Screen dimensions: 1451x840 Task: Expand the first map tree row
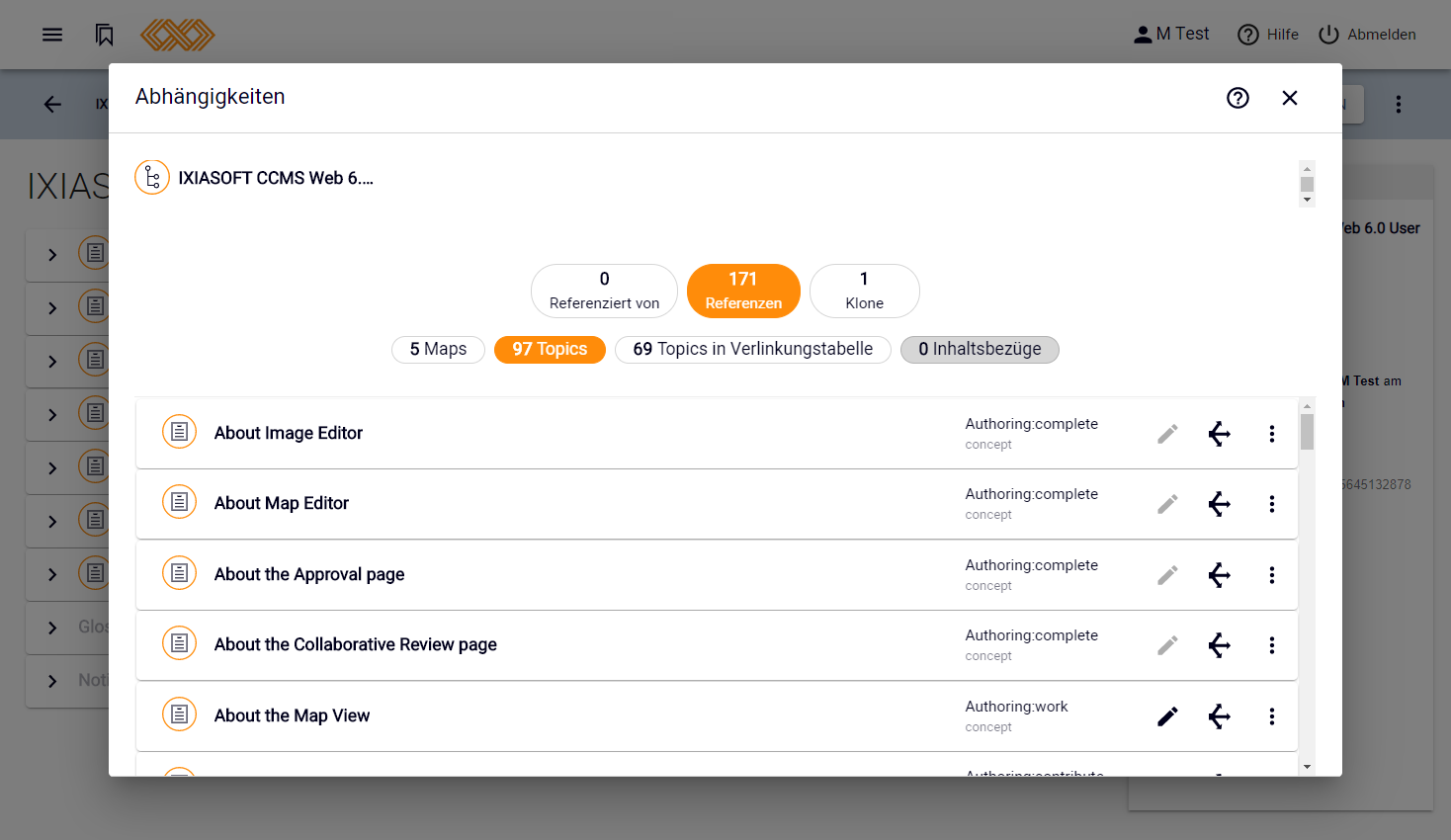click(x=52, y=254)
